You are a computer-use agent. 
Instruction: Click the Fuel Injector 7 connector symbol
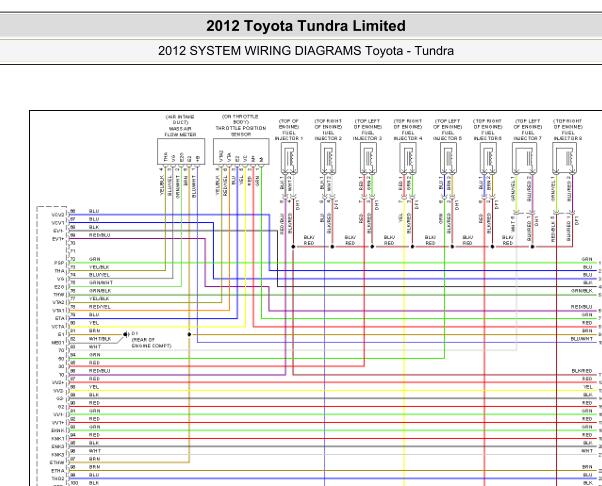pos(524,158)
